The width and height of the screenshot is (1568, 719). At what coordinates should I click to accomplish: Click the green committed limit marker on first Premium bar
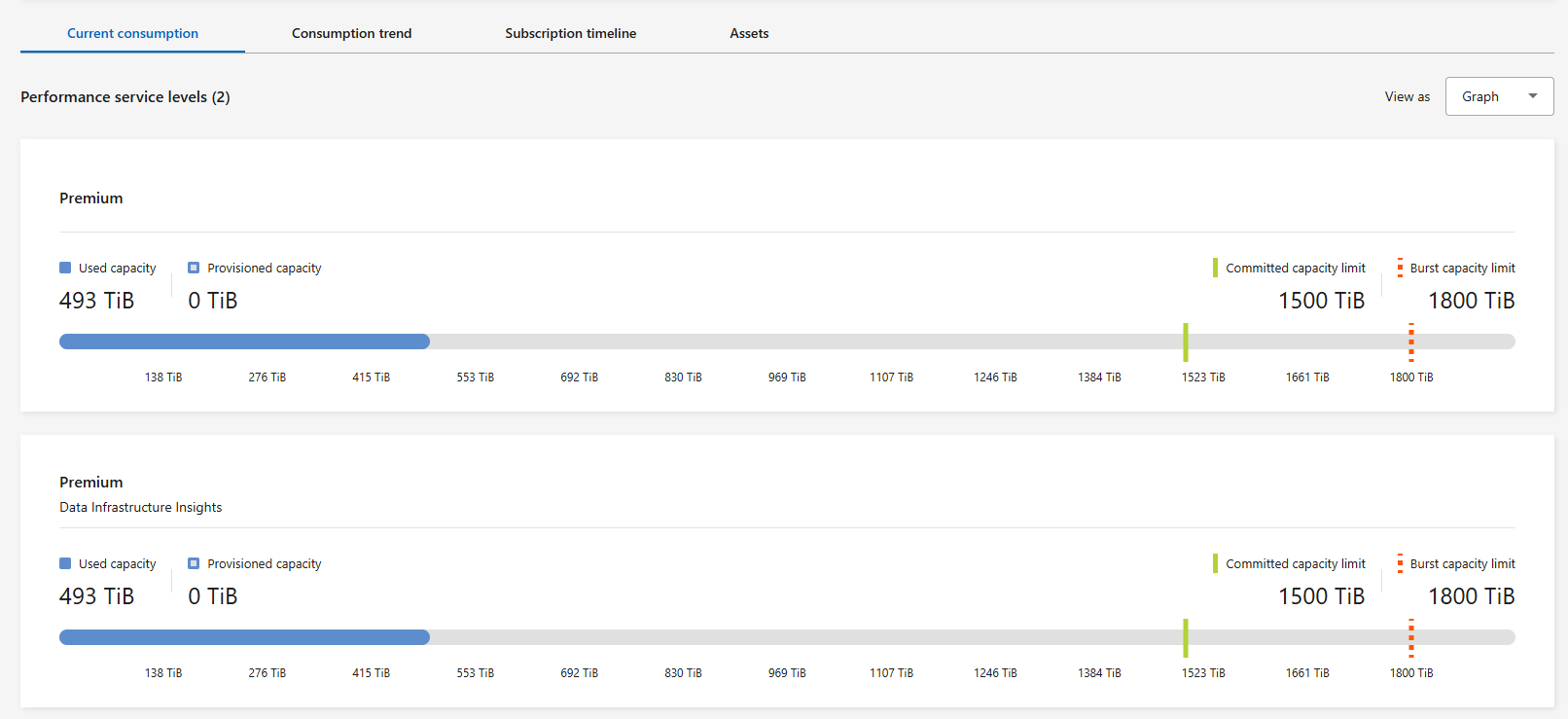1186,342
